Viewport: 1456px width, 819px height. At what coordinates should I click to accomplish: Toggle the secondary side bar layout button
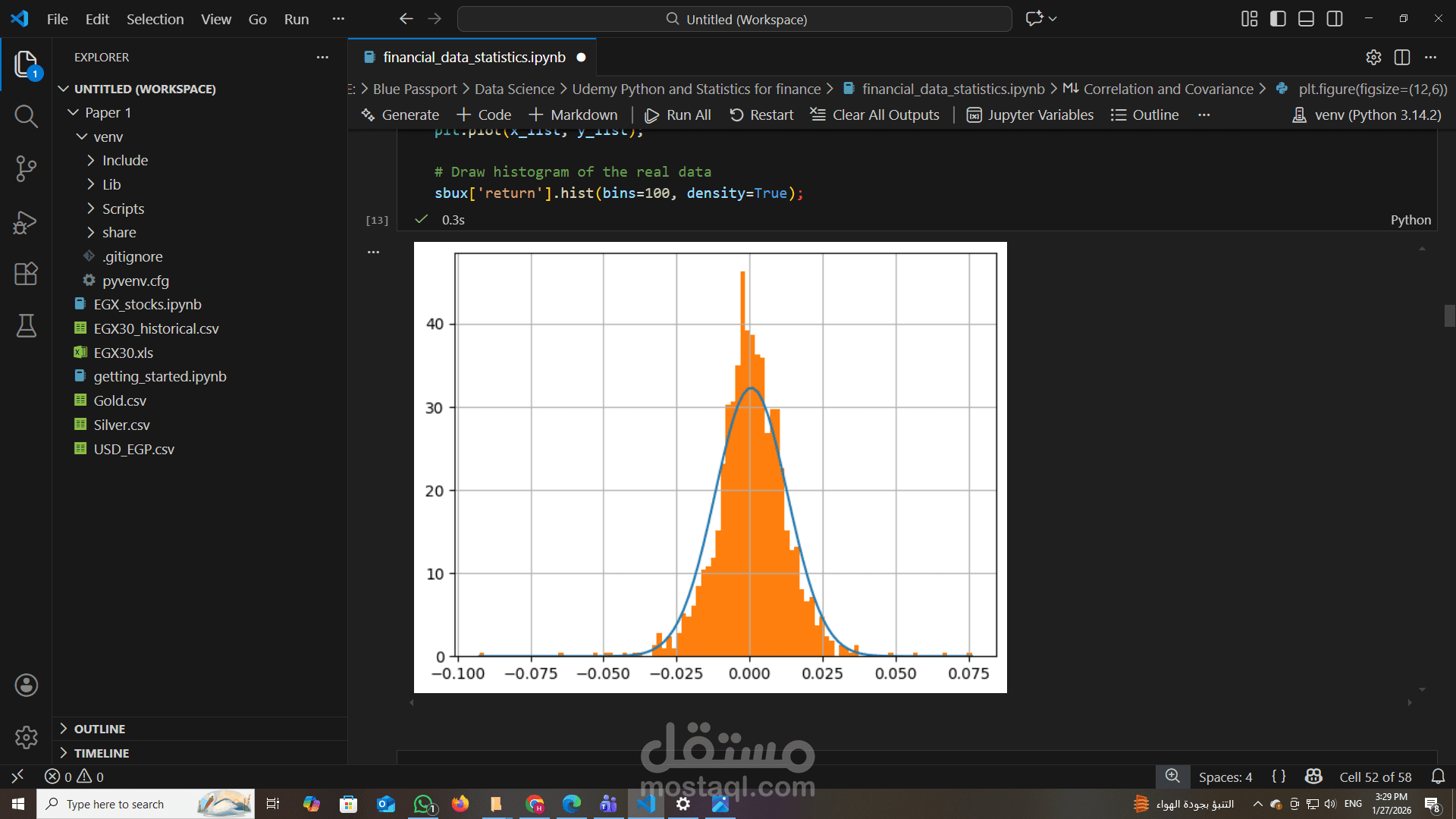click(x=1335, y=19)
